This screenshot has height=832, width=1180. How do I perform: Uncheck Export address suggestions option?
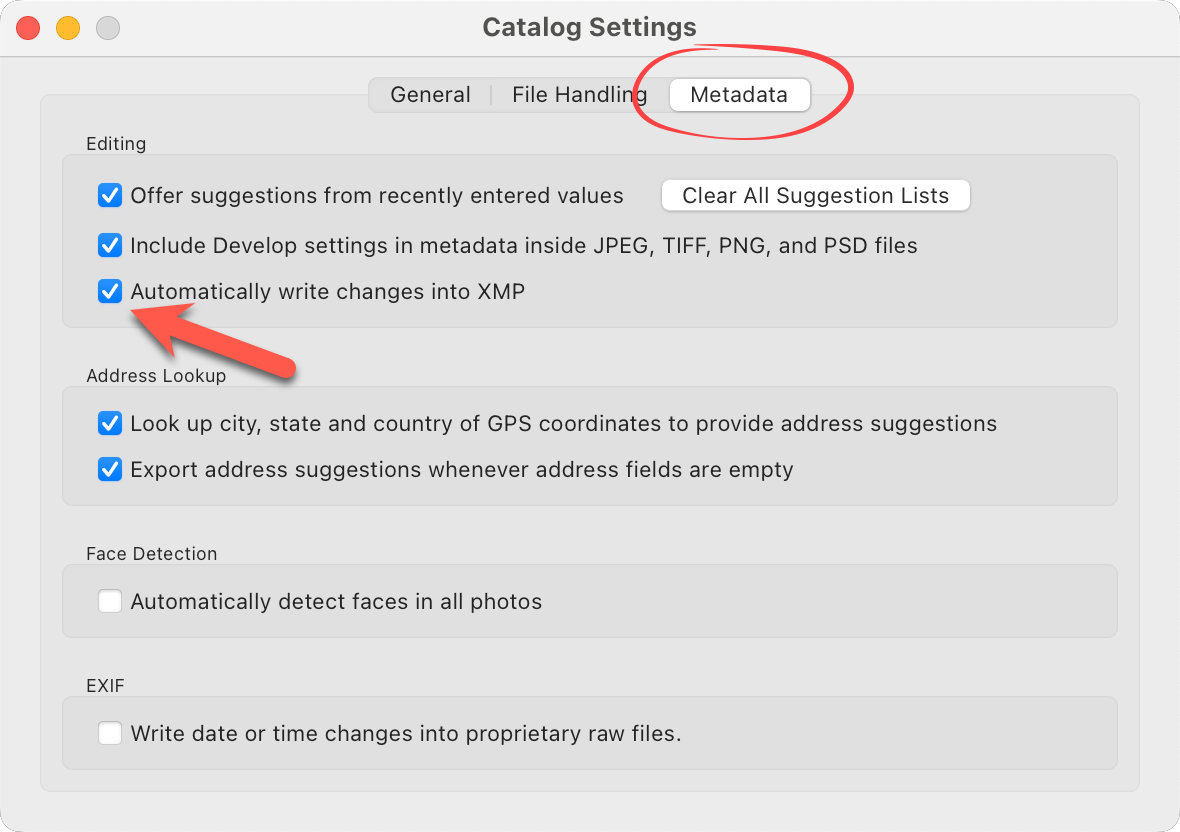[x=110, y=469]
